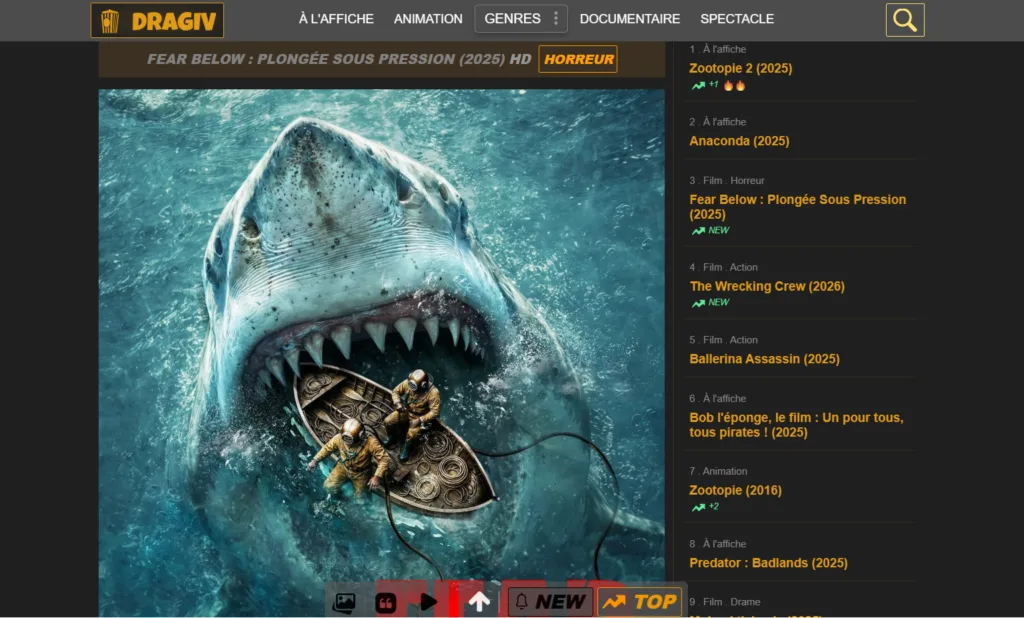The width and height of the screenshot is (1024, 618).
Task: Select the gallery images icon in bottom toolbar
Action: pyautogui.click(x=344, y=601)
